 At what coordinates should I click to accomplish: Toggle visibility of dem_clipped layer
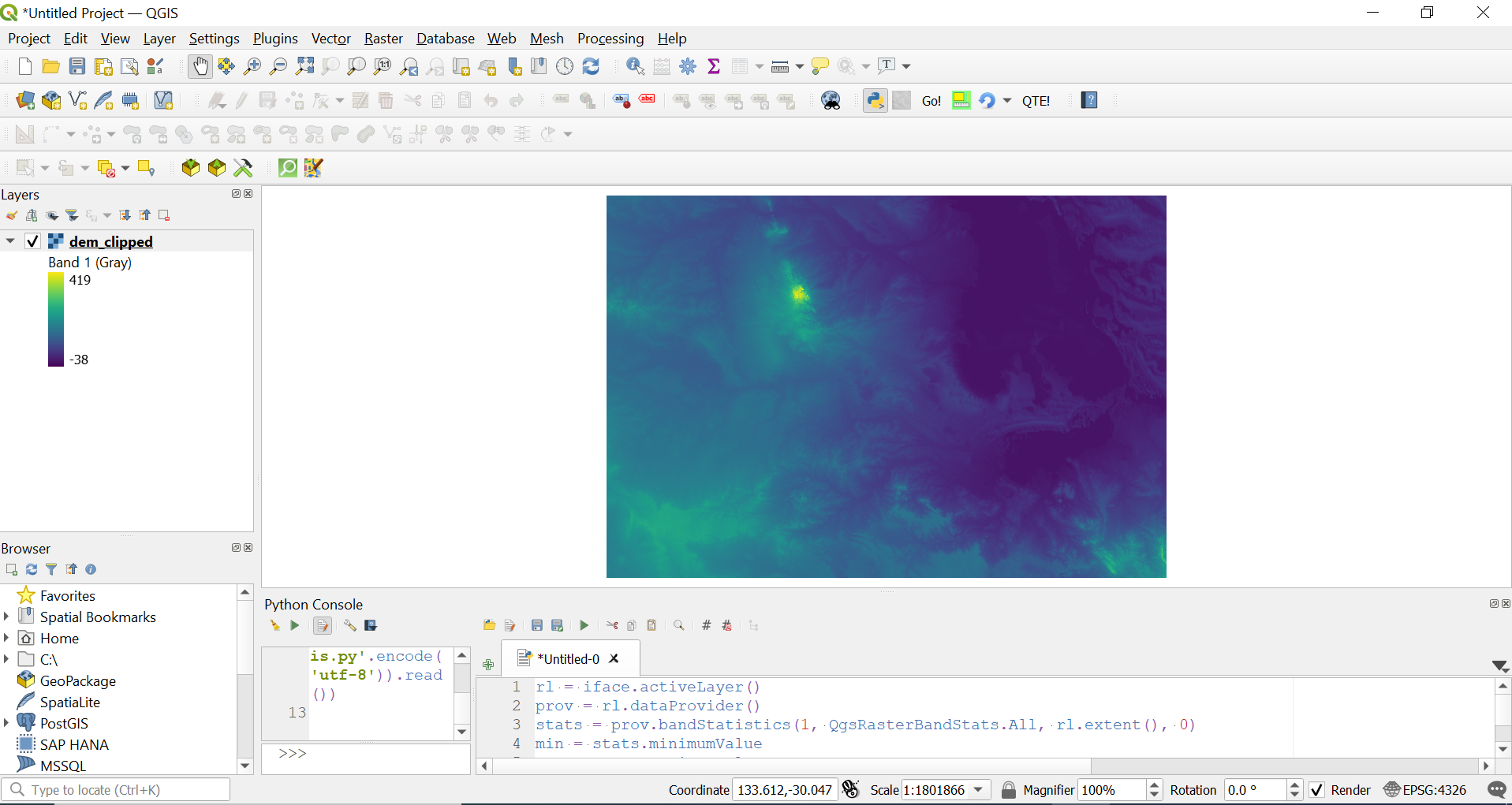click(x=32, y=241)
